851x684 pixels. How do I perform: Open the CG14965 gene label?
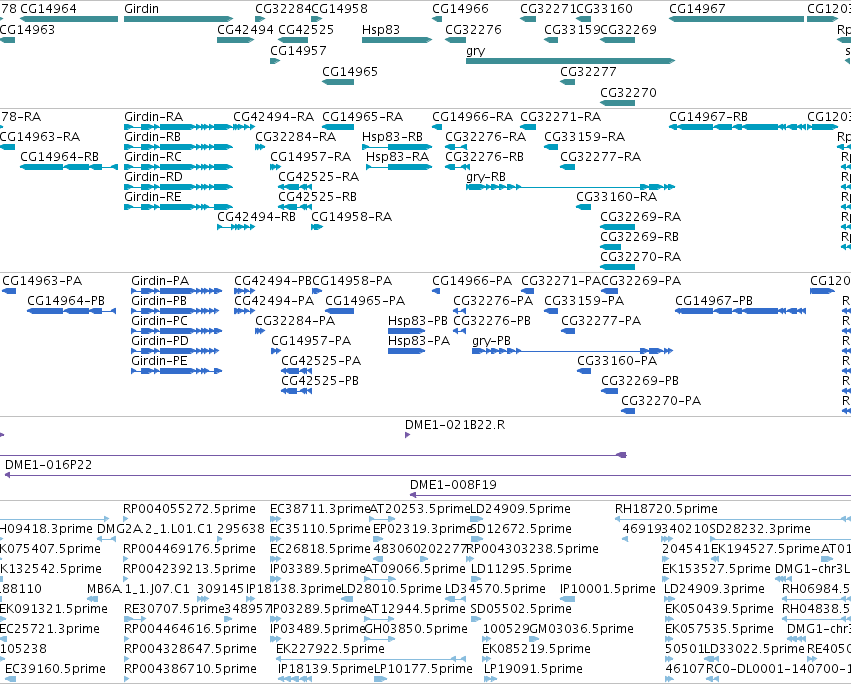pos(350,72)
